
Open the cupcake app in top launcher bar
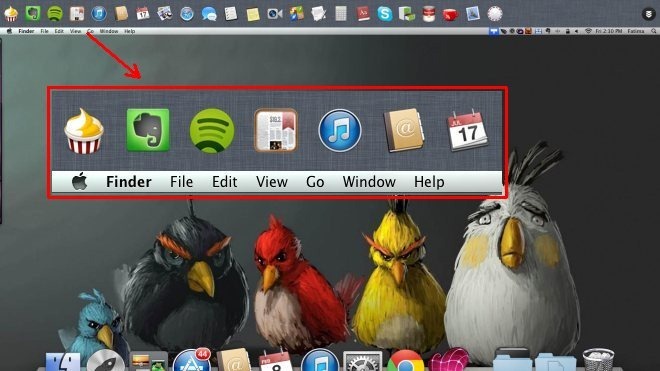(11, 14)
